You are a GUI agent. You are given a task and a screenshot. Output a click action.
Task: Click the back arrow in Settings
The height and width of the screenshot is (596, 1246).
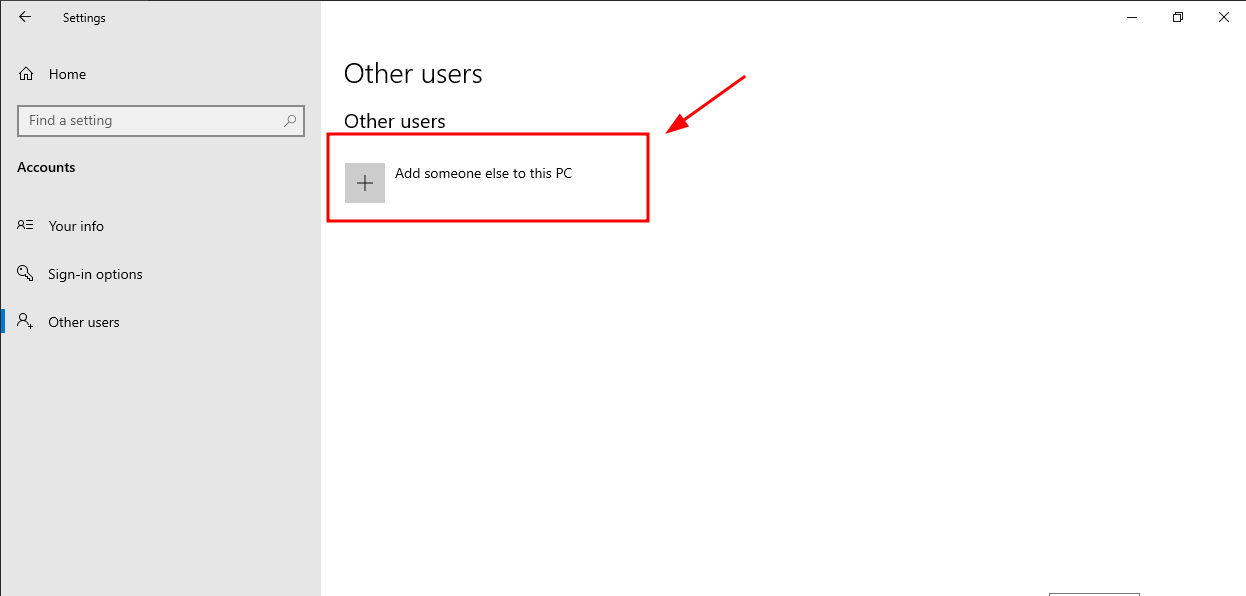coord(25,17)
